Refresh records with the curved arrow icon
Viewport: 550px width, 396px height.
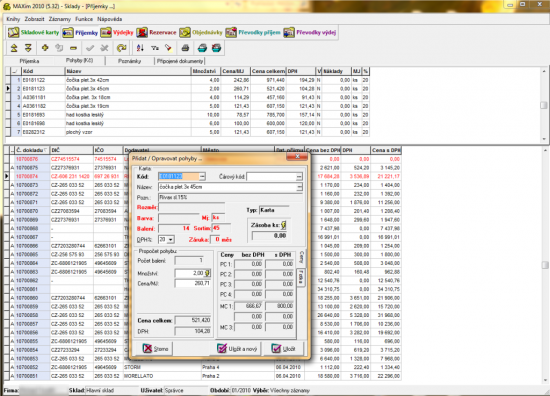[121, 48]
